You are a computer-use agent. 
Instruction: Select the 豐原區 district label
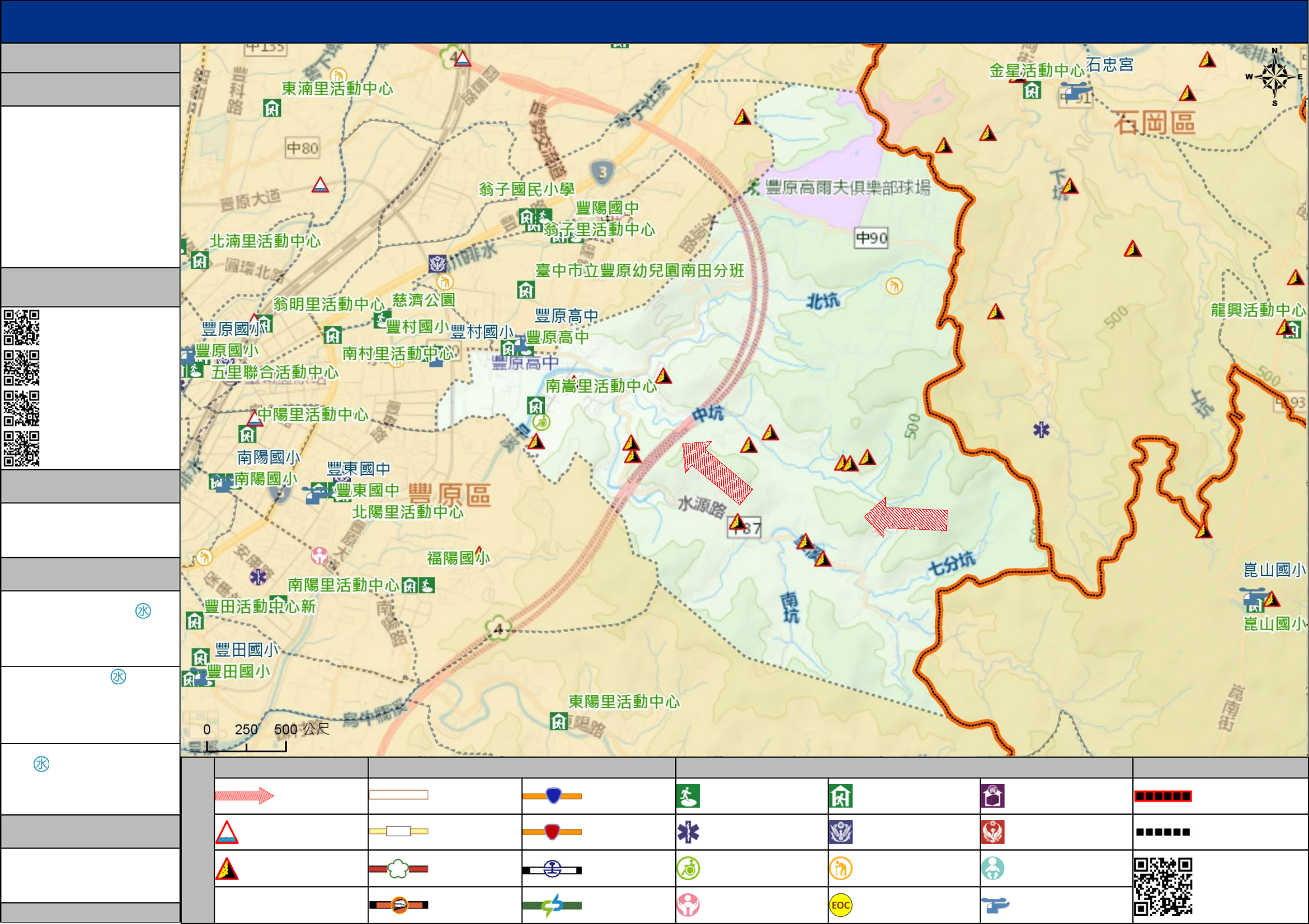449,495
